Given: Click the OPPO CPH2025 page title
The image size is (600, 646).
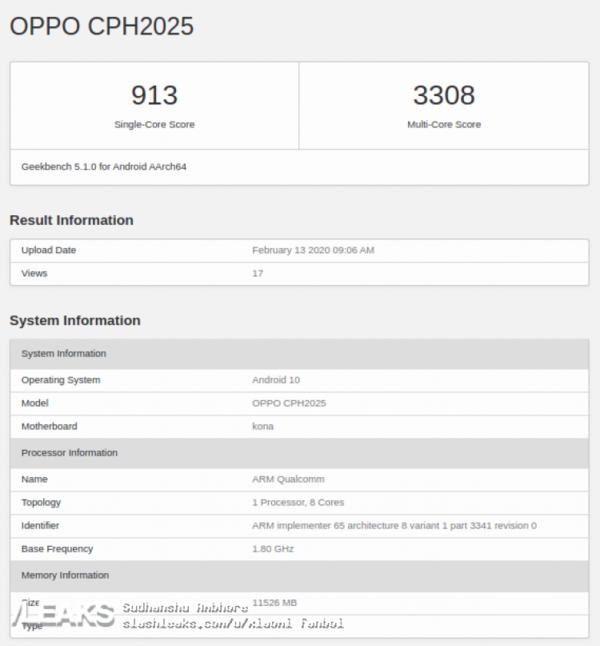Looking at the screenshot, I should pyautogui.click(x=101, y=26).
